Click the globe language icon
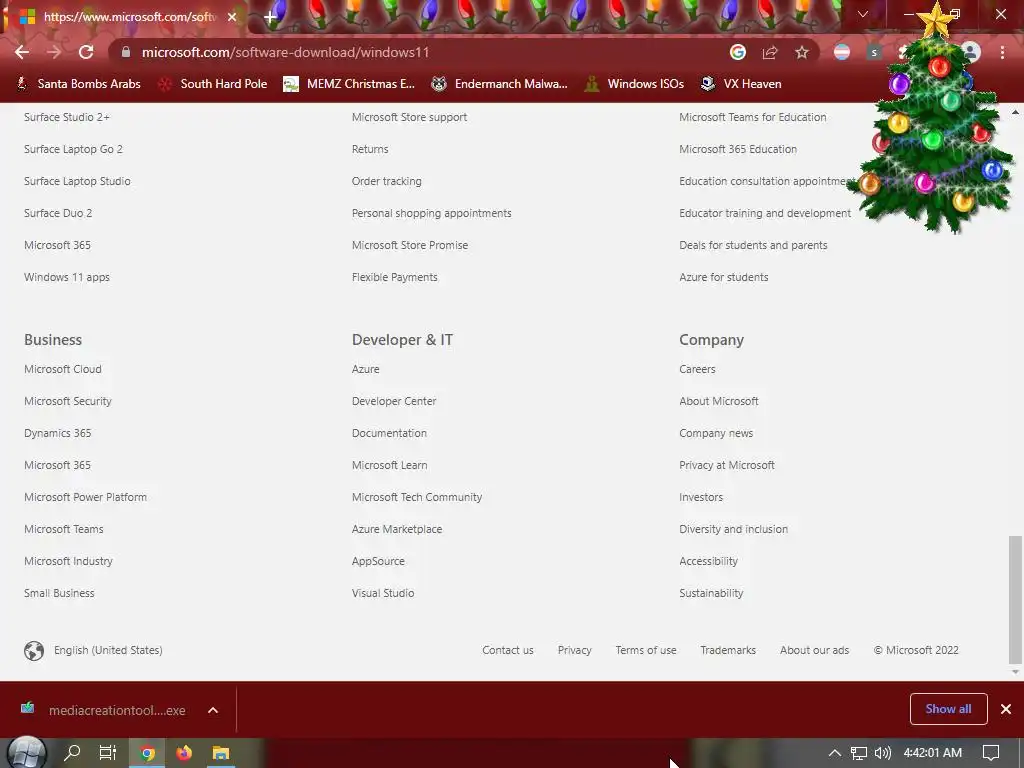 [x=34, y=650]
